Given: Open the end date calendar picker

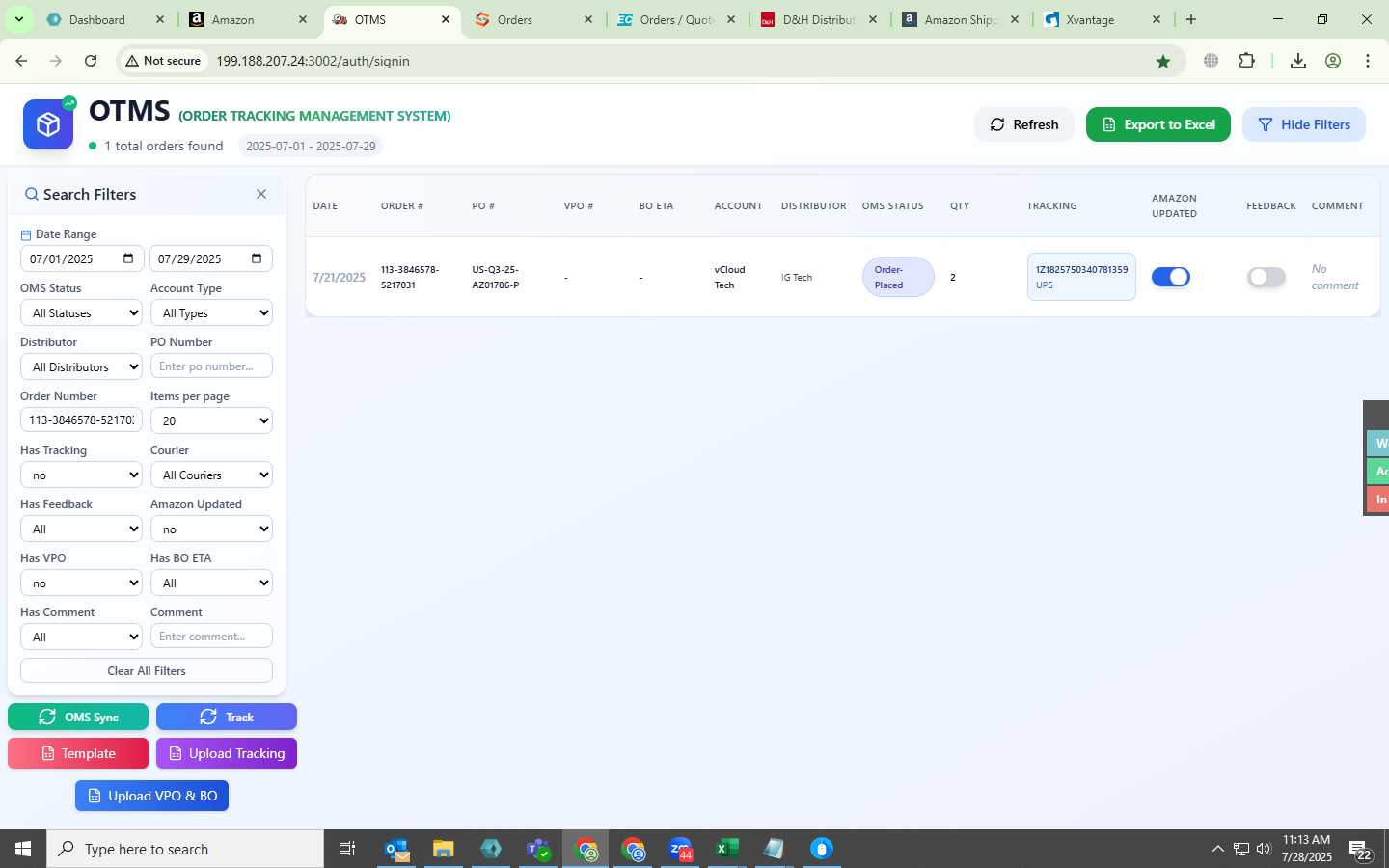Looking at the screenshot, I should point(257,258).
